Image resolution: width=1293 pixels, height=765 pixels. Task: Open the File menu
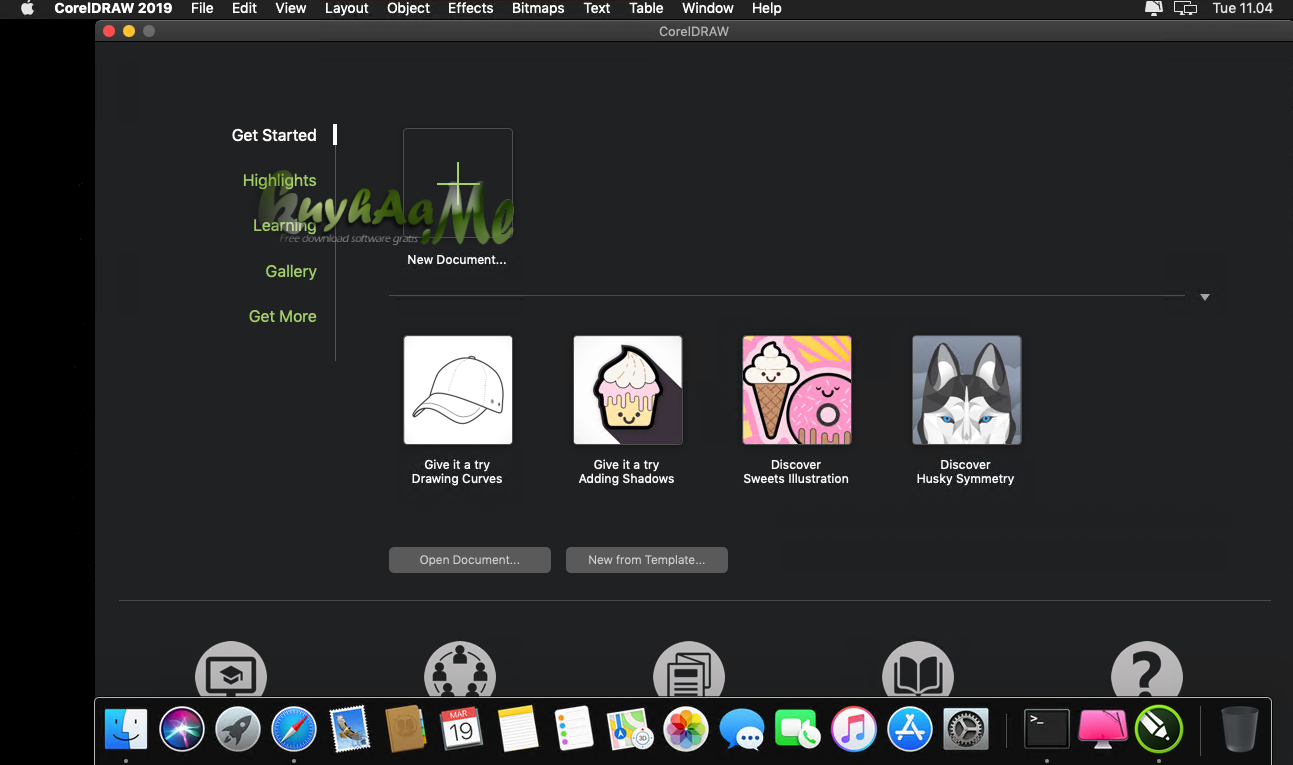pyautogui.click(x=202, y=8)
